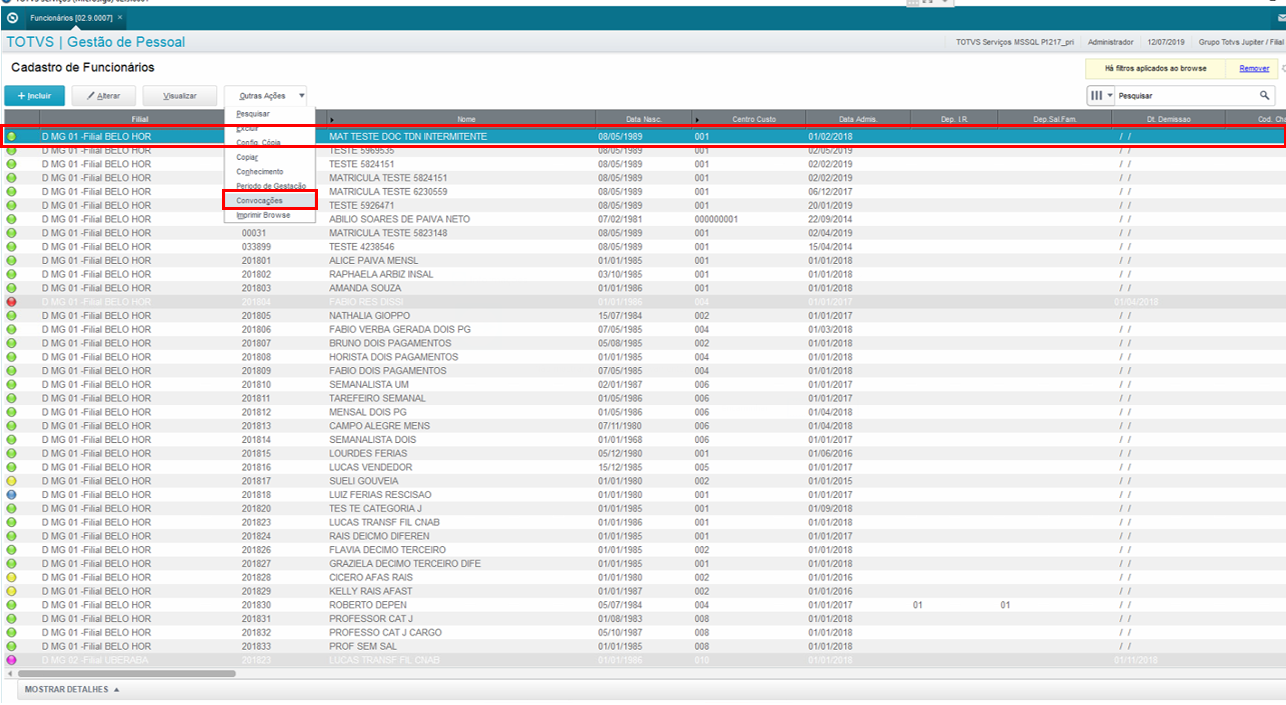This screenshot has width=1286, height=705.
Task: Click Remover link to clear filters
Action: [x=1254, y=69]
